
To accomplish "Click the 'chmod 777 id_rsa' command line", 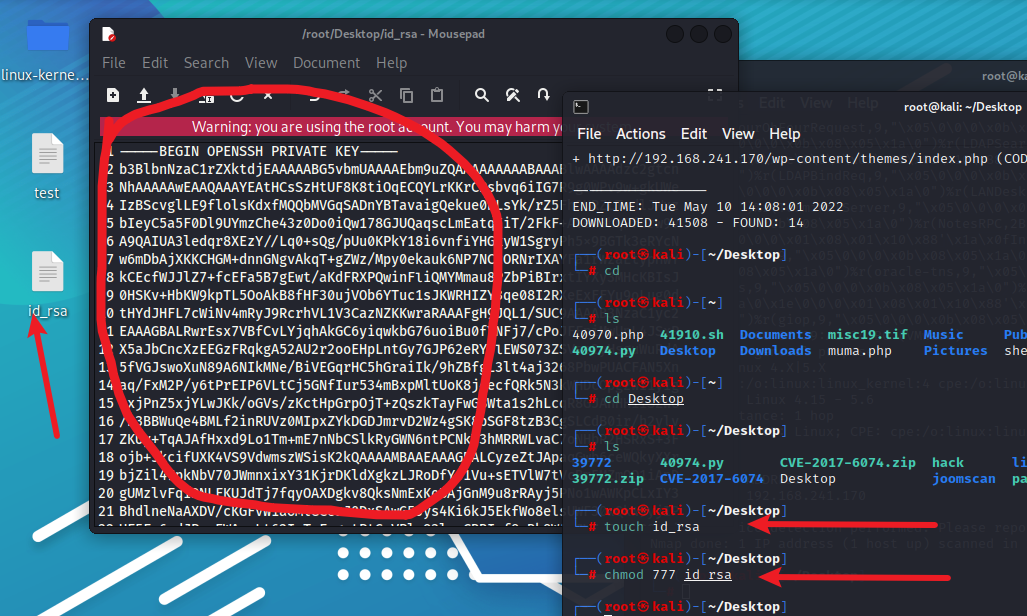I will coord(667,575).
